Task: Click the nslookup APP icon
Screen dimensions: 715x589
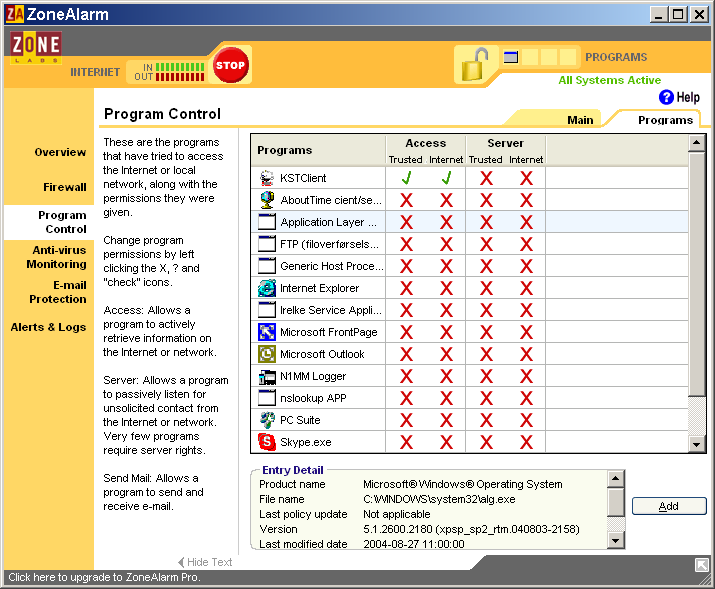Action: point(267,398)
